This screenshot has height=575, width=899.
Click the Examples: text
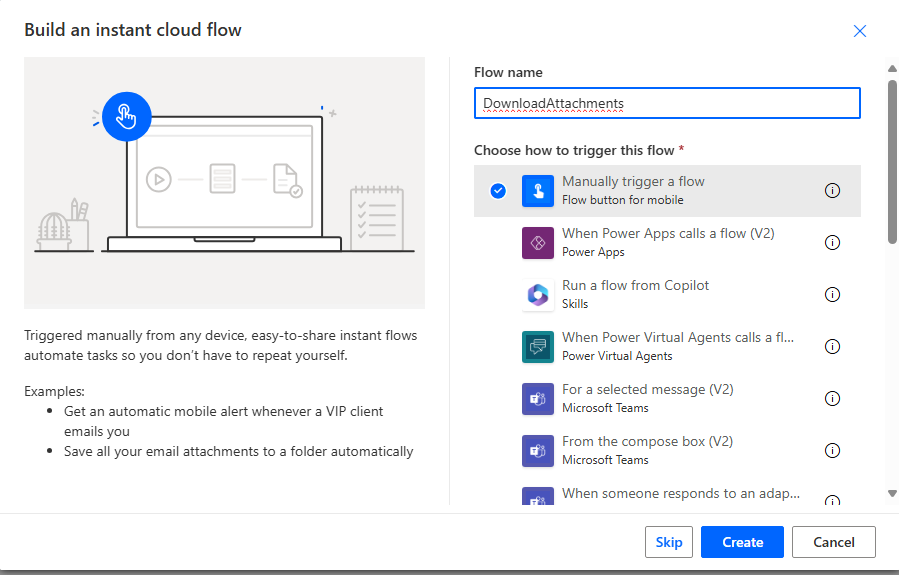coord(54,392)
